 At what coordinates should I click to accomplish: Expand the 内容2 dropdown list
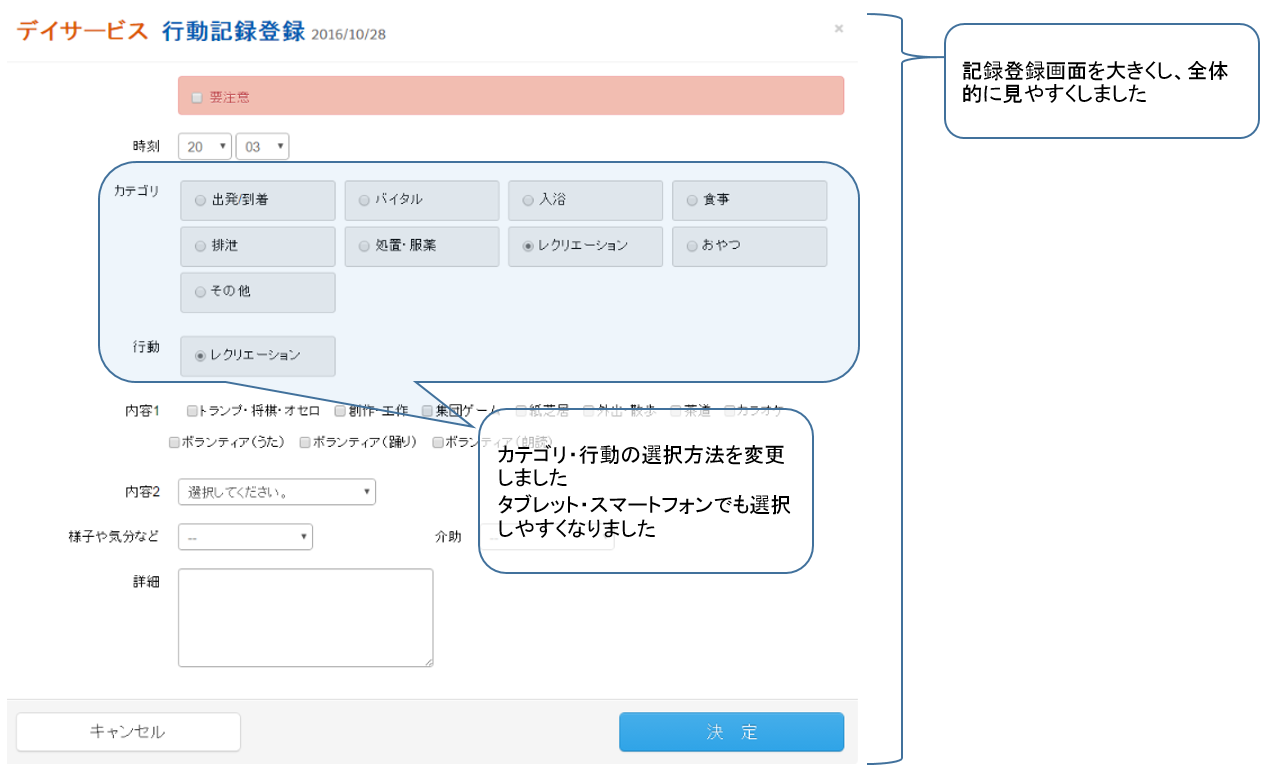pyautogui.click(x=276, y=492)
